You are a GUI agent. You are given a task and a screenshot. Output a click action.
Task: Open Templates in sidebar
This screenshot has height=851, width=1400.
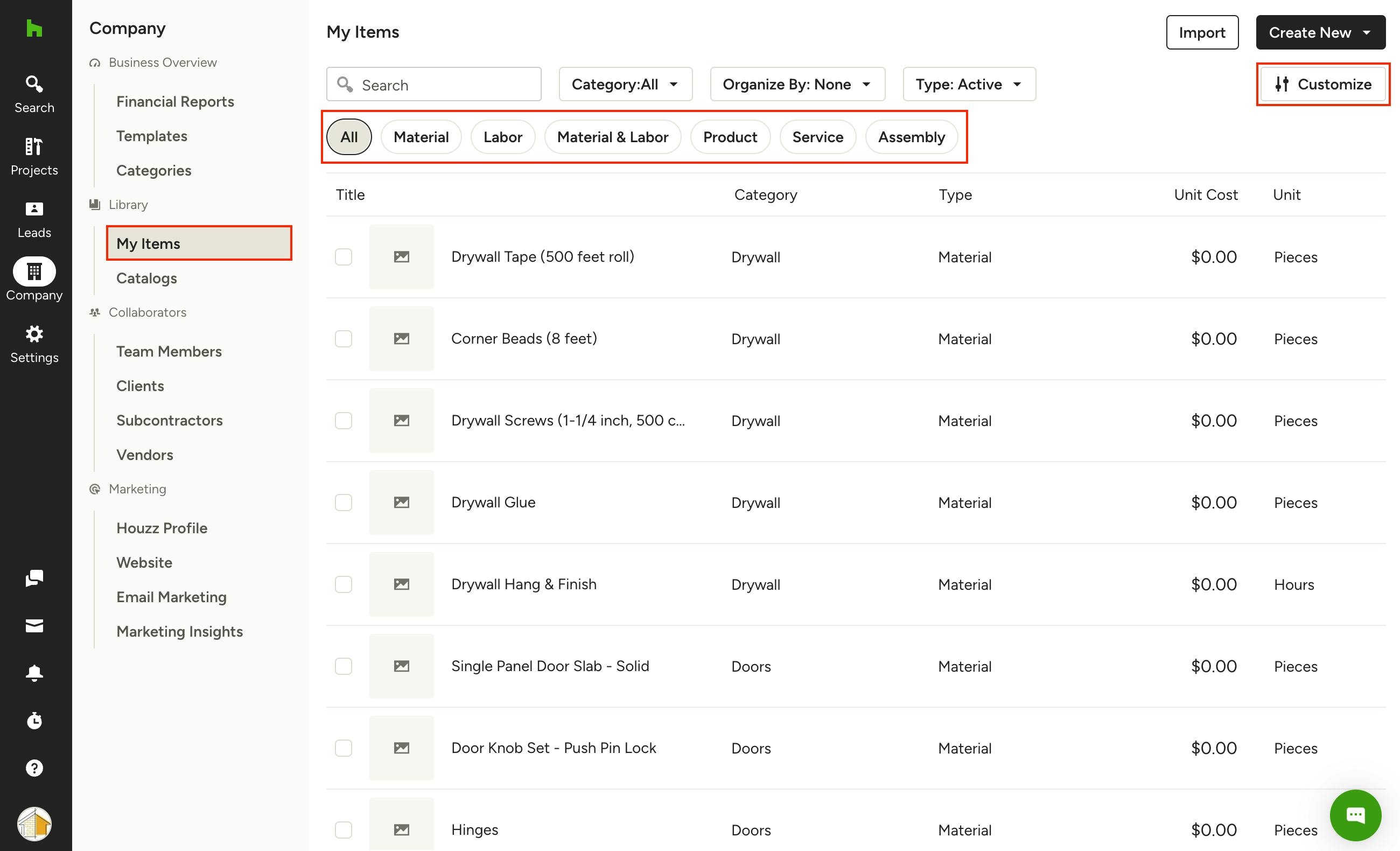click(x=152, y=136)
